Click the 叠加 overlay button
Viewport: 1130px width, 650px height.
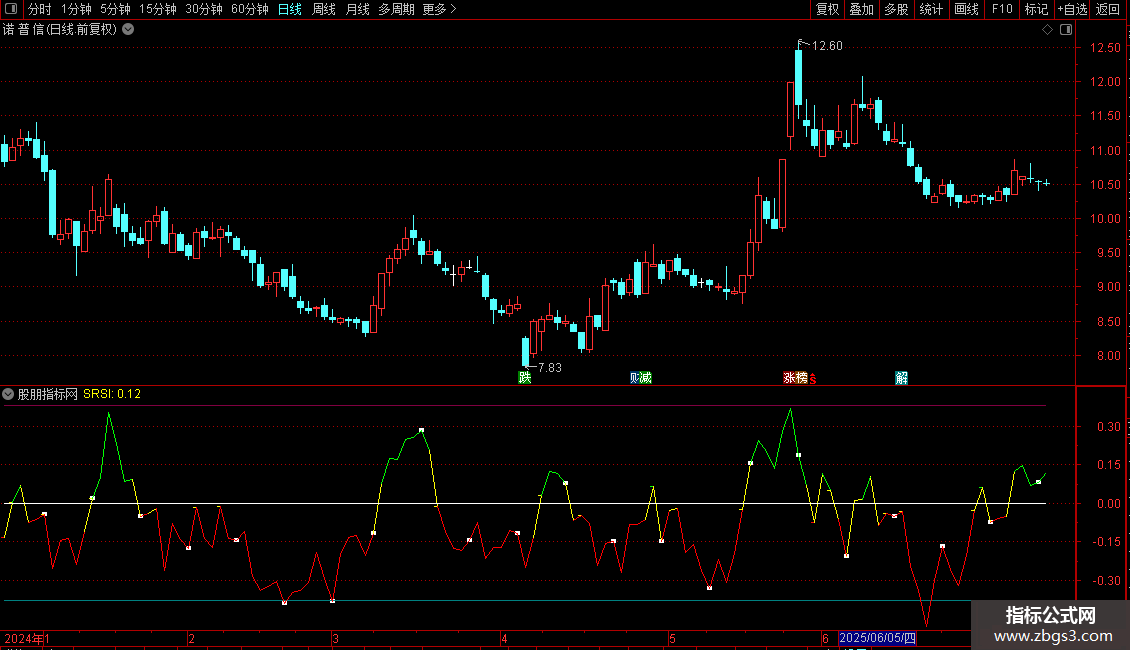coord(861,9)
